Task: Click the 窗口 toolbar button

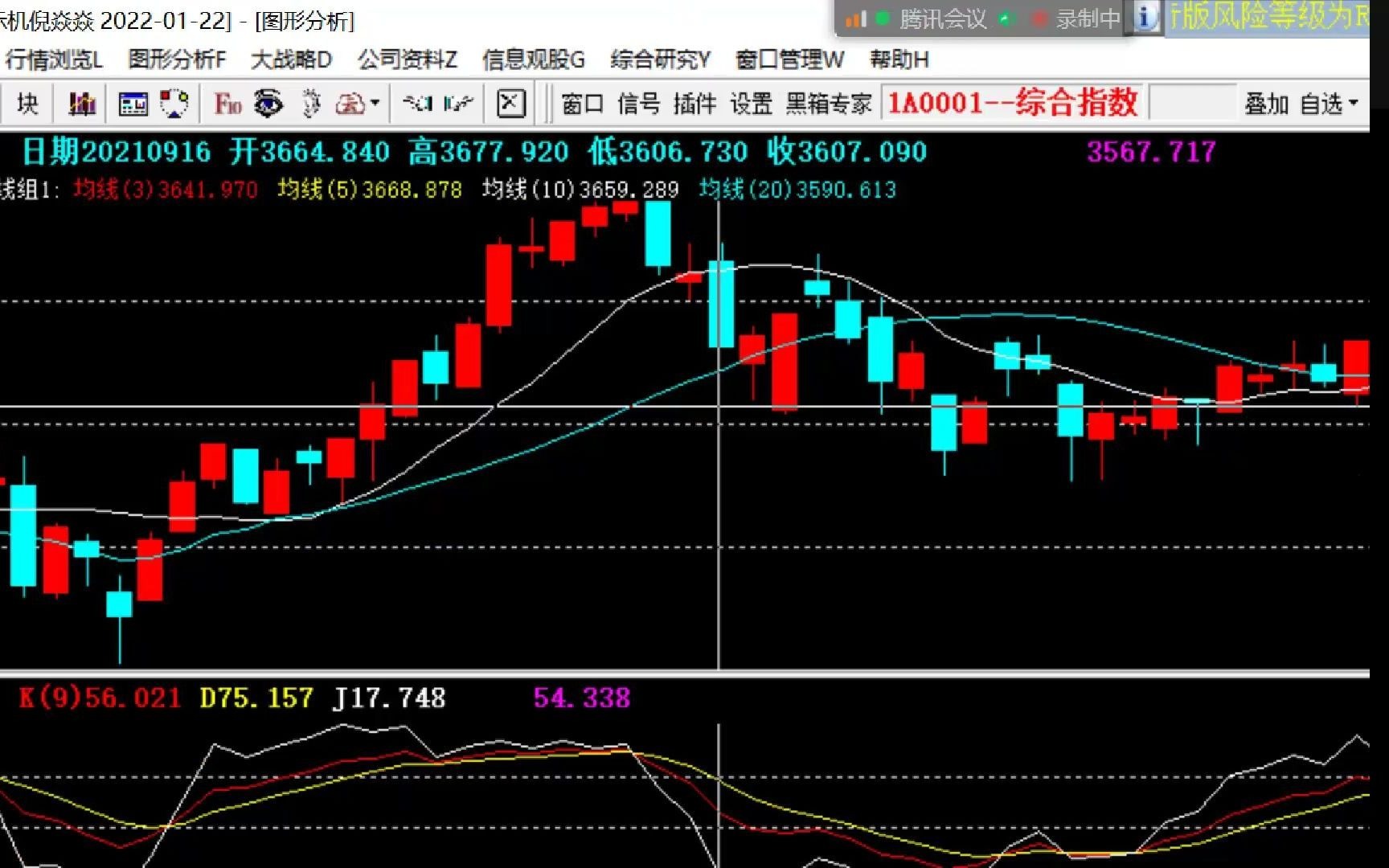Action: pyautogui.click(x=583, y=104)
